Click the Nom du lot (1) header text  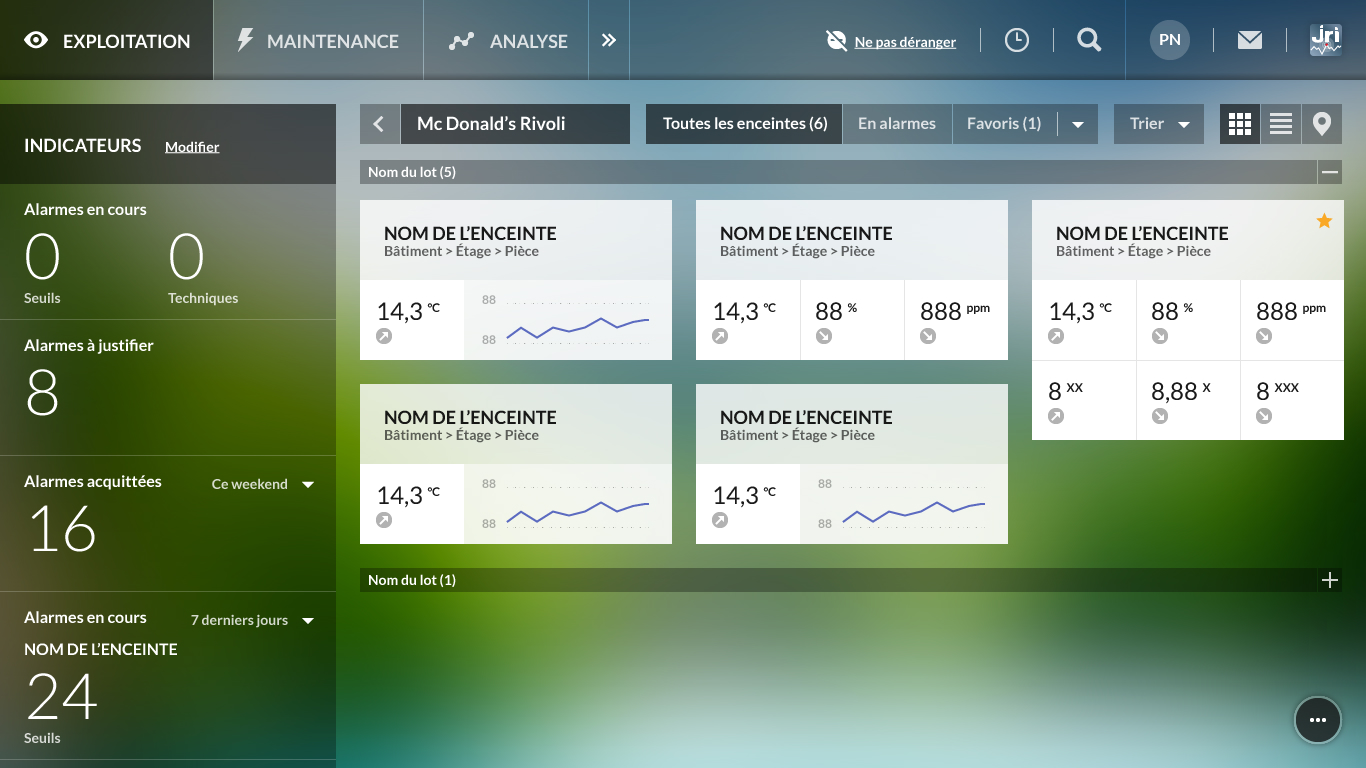pos(412,580)
